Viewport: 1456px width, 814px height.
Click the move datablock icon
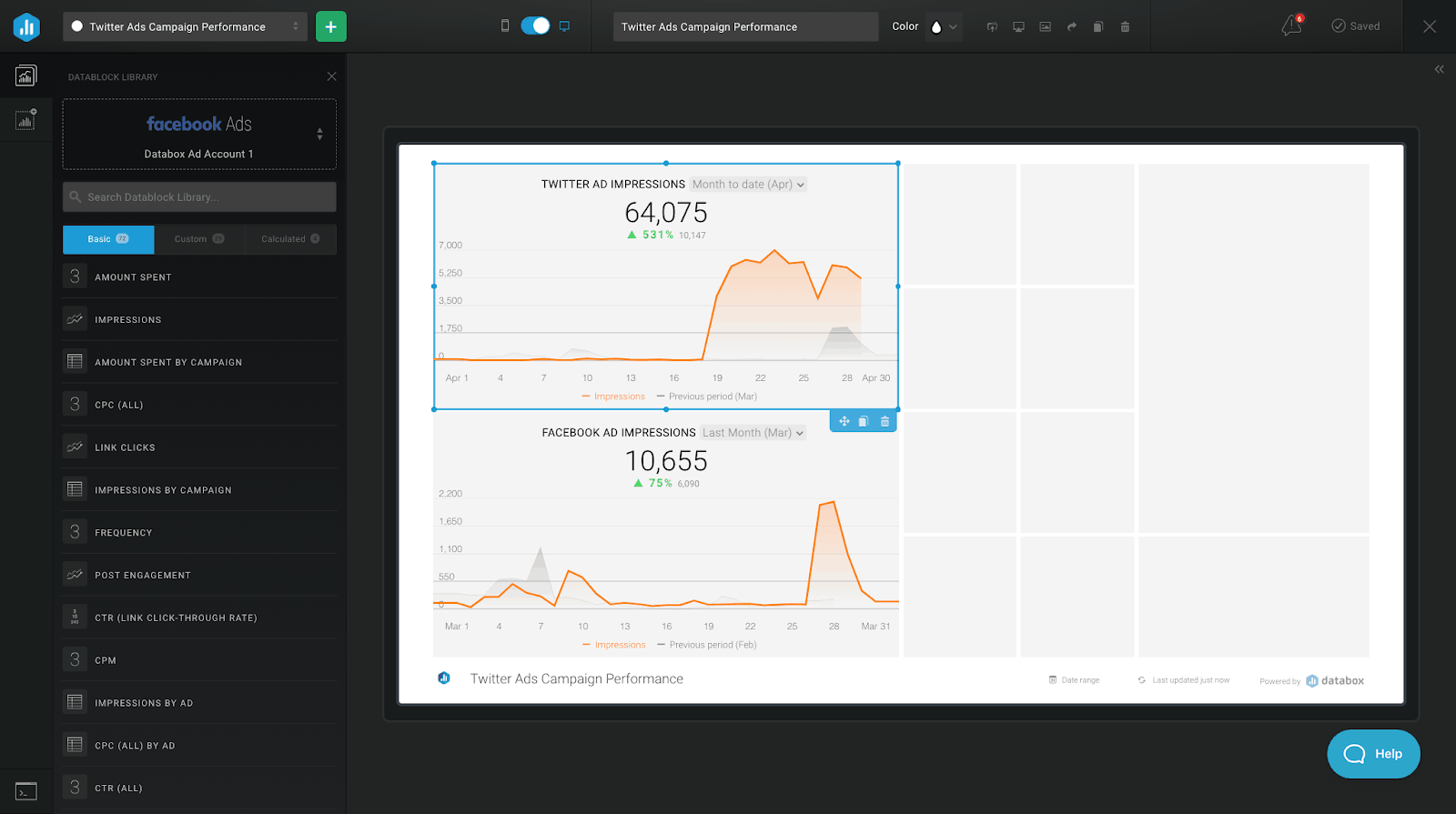844,421
